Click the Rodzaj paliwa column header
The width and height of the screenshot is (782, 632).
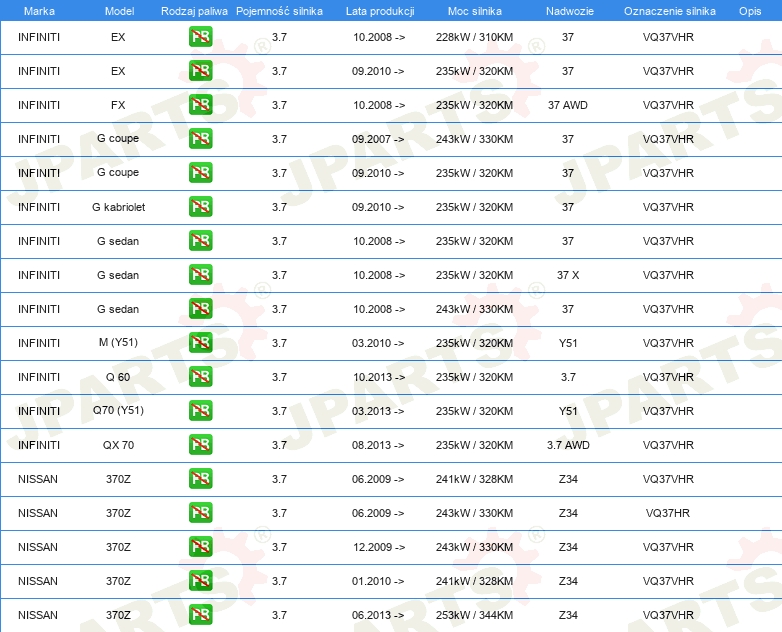pos(194,11)
